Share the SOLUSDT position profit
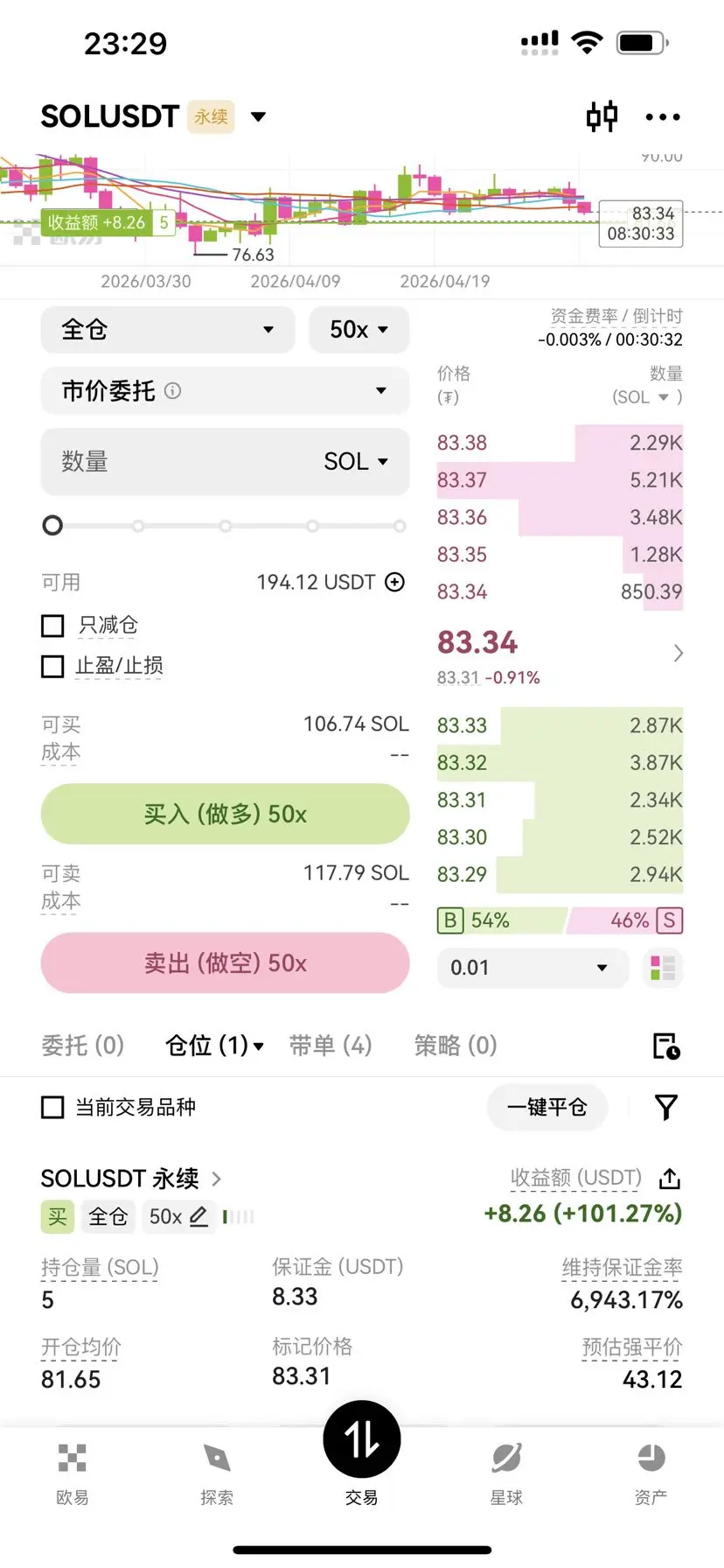724x1568 pixels. click(x=670, y=1179)
